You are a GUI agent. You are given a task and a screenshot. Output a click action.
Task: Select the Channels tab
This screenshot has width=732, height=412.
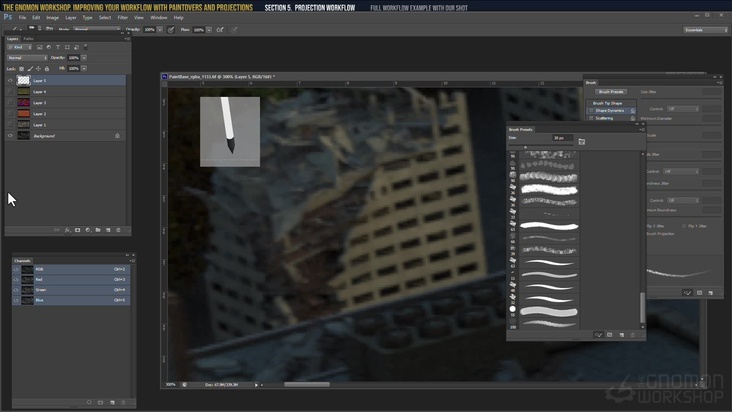coord(22,261)
